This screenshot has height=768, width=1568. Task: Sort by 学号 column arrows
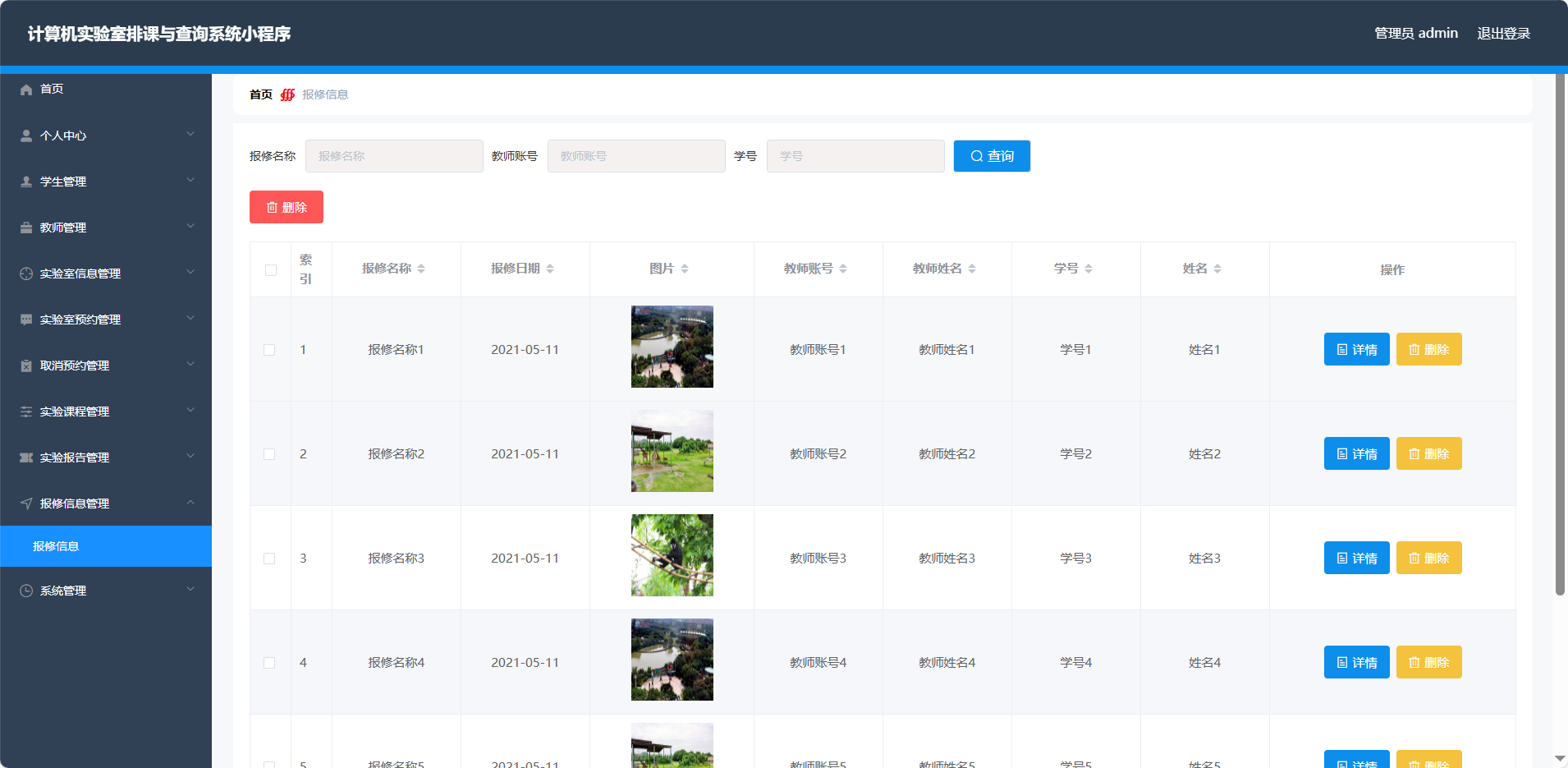1089,269
